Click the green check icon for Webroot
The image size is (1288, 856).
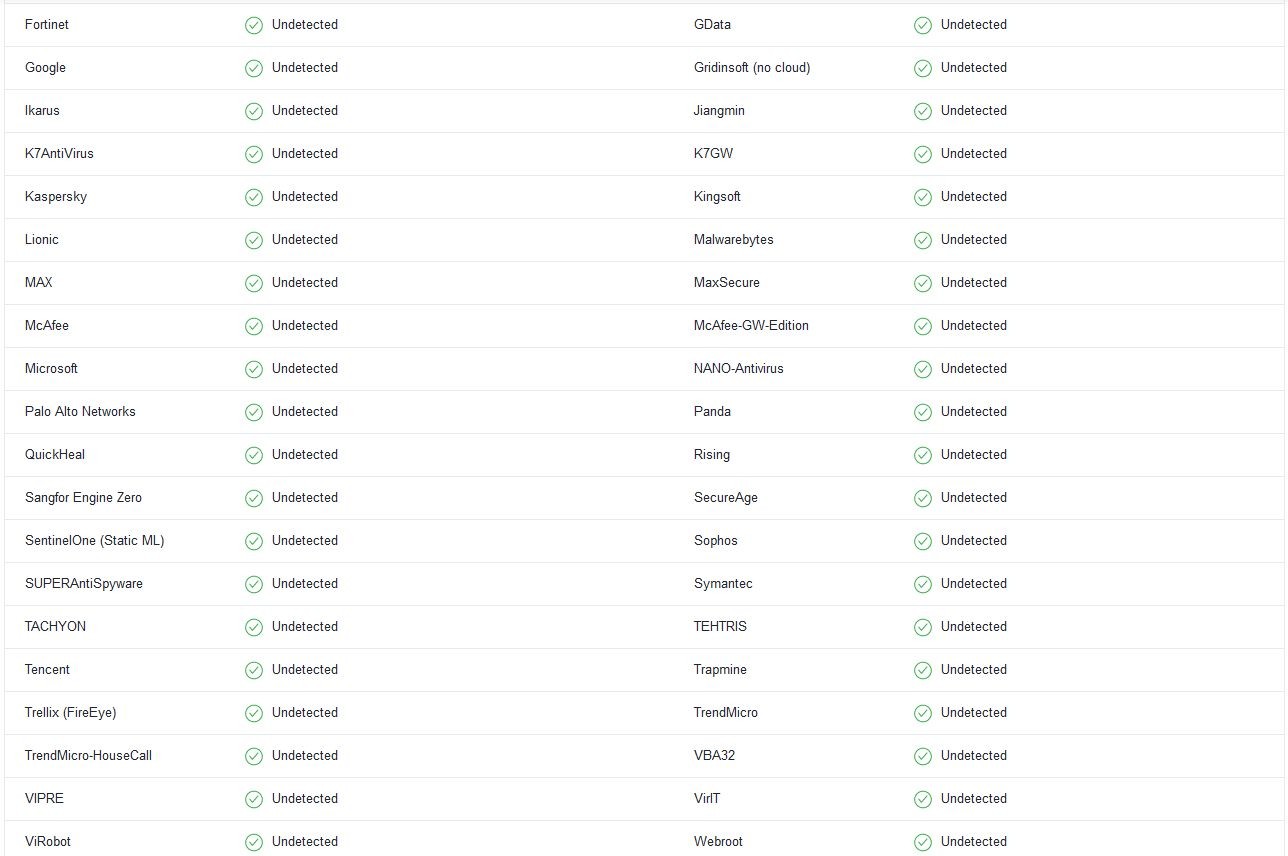coord(923,842)
